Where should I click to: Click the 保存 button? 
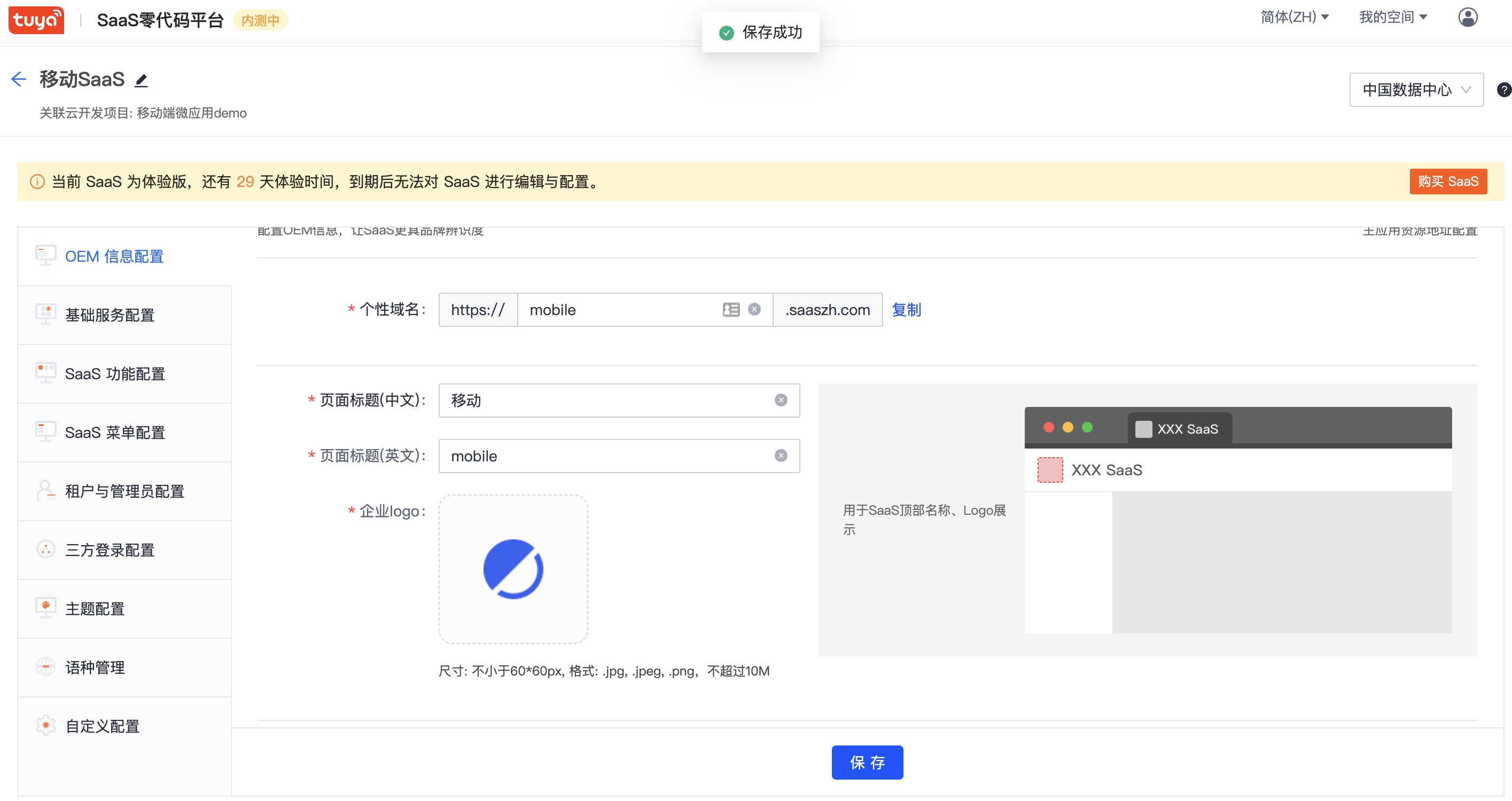pos(867,762)
